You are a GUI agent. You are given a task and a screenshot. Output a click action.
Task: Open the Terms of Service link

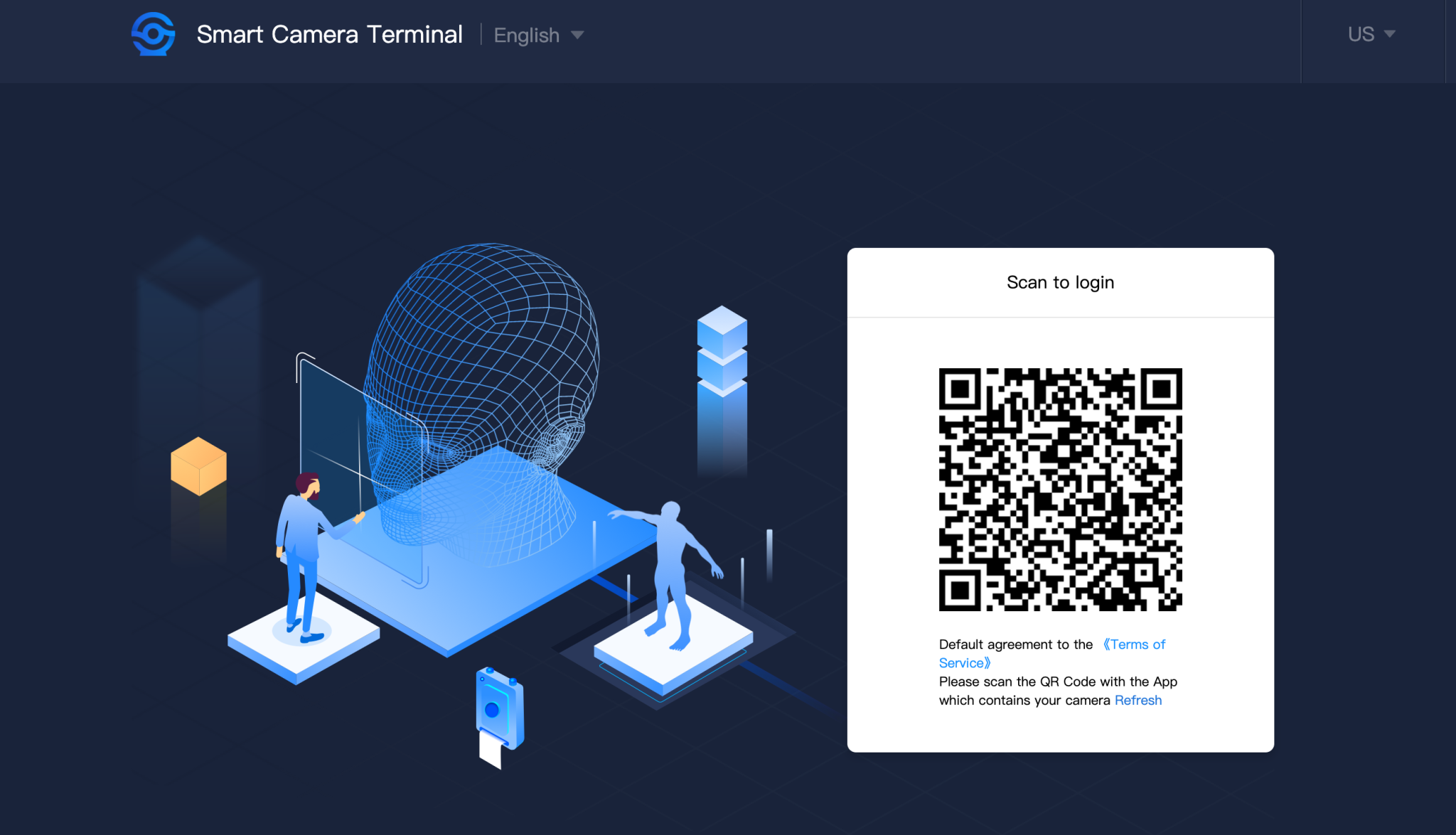click(1052, 653)
